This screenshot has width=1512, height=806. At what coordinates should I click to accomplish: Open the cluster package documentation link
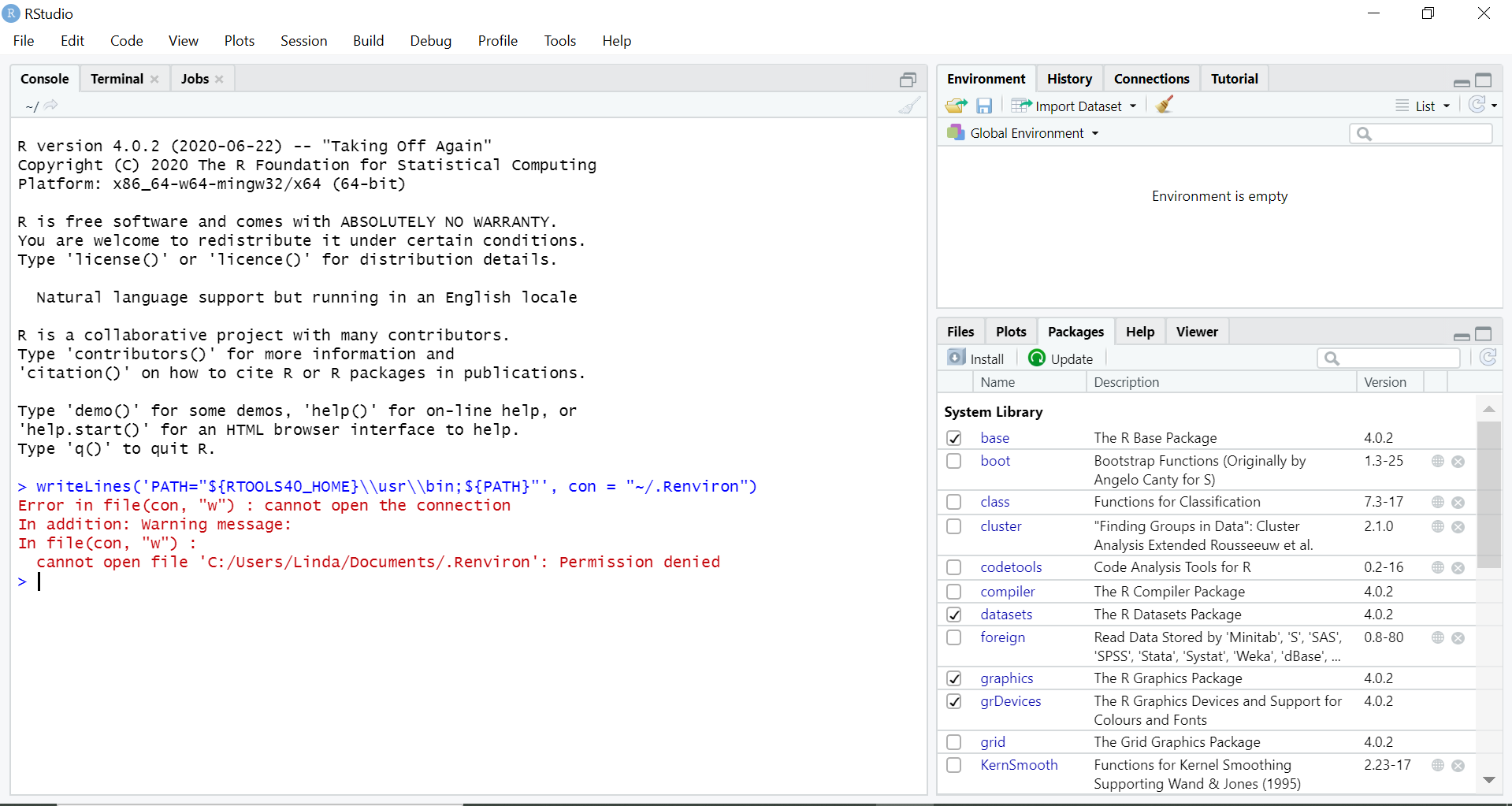1001,526
